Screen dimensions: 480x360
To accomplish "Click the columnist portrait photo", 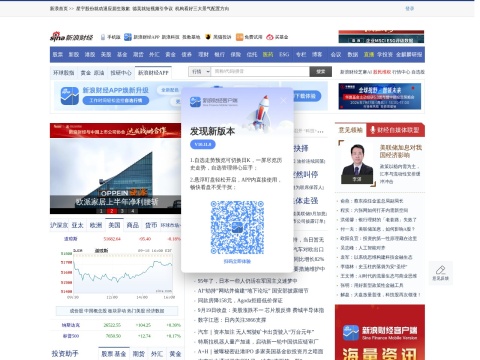I will point(357,164).
